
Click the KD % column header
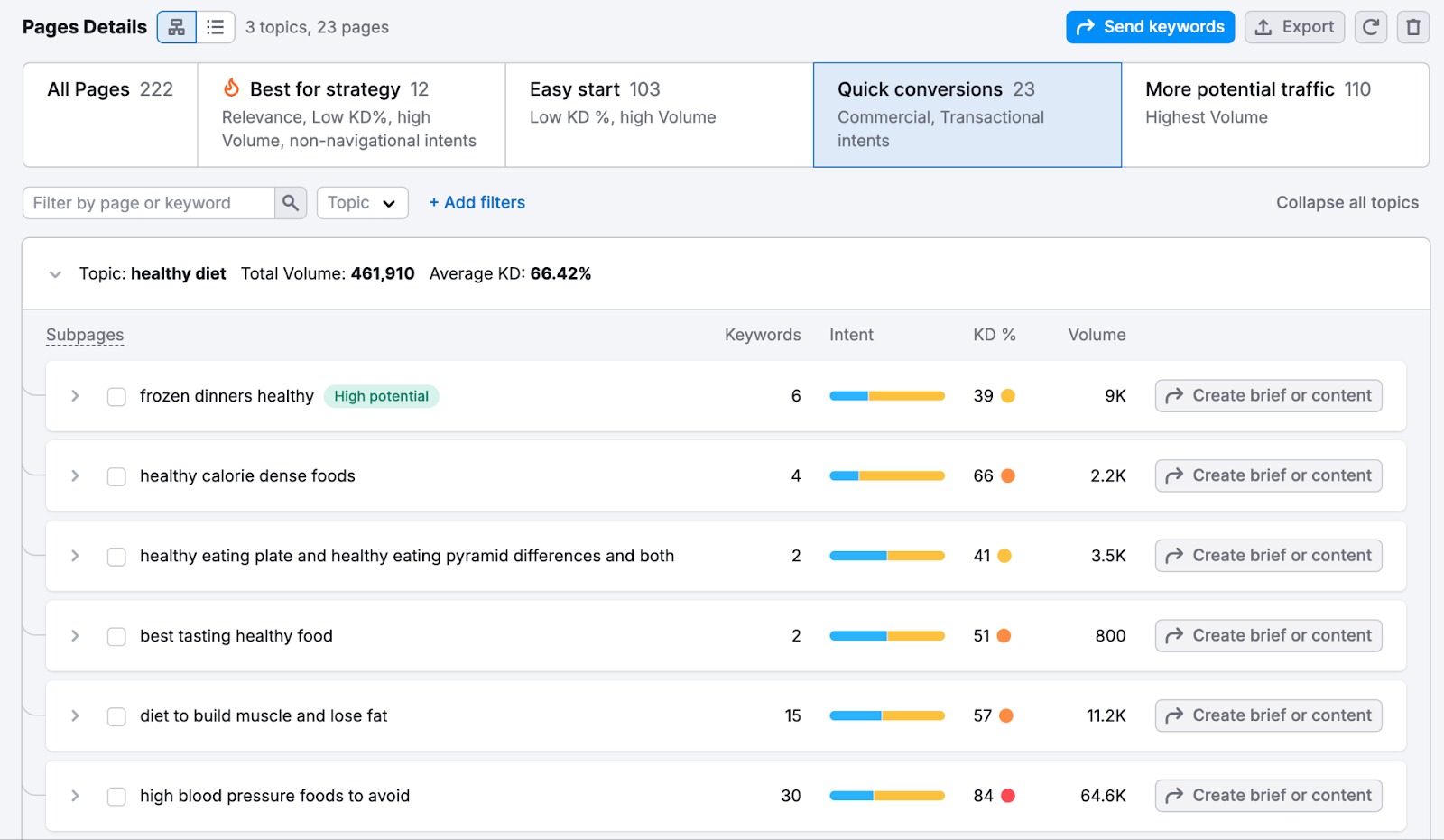point(995,335)
